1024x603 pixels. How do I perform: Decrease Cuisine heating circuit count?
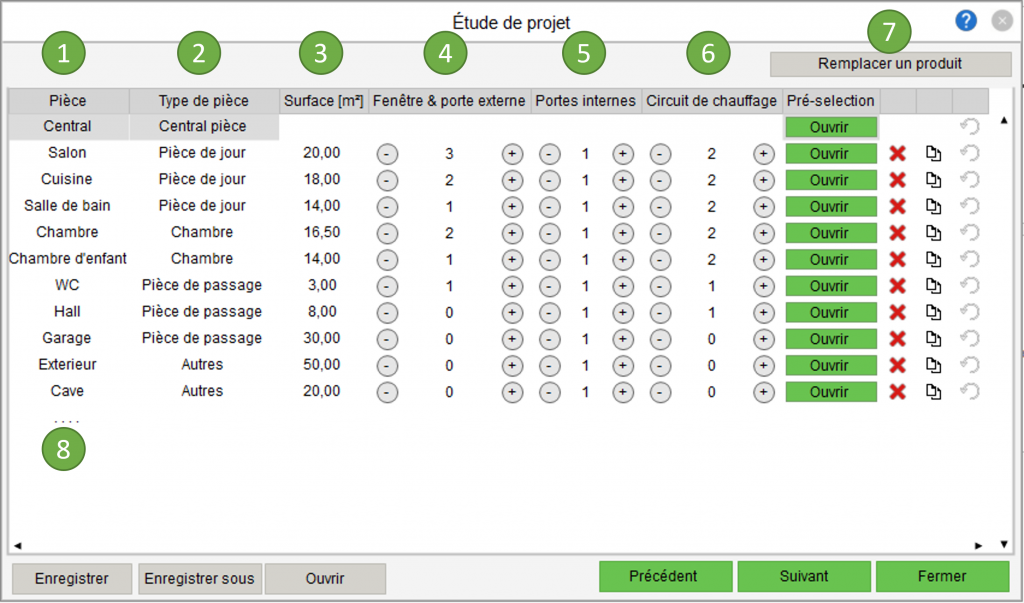click(x=660, y=180)
